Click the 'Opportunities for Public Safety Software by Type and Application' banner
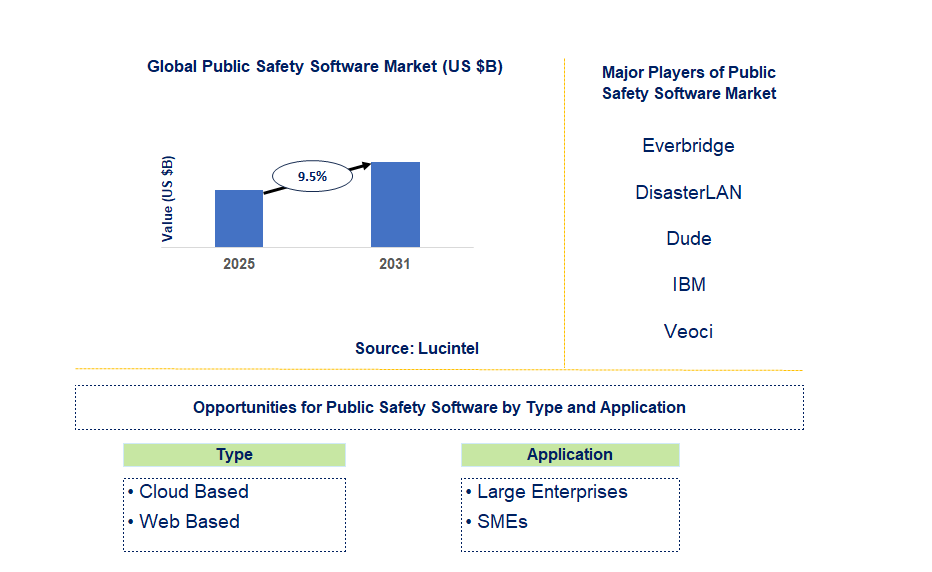The height and width of the screenshot is (572, 932). [x=439, y=407]
